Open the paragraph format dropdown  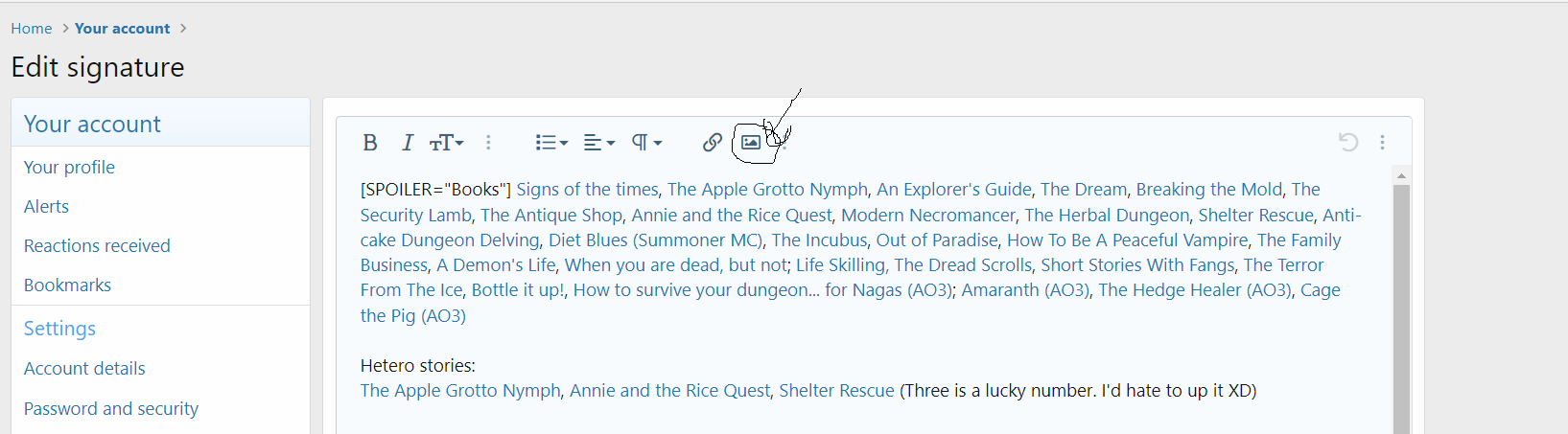(646, 143)
